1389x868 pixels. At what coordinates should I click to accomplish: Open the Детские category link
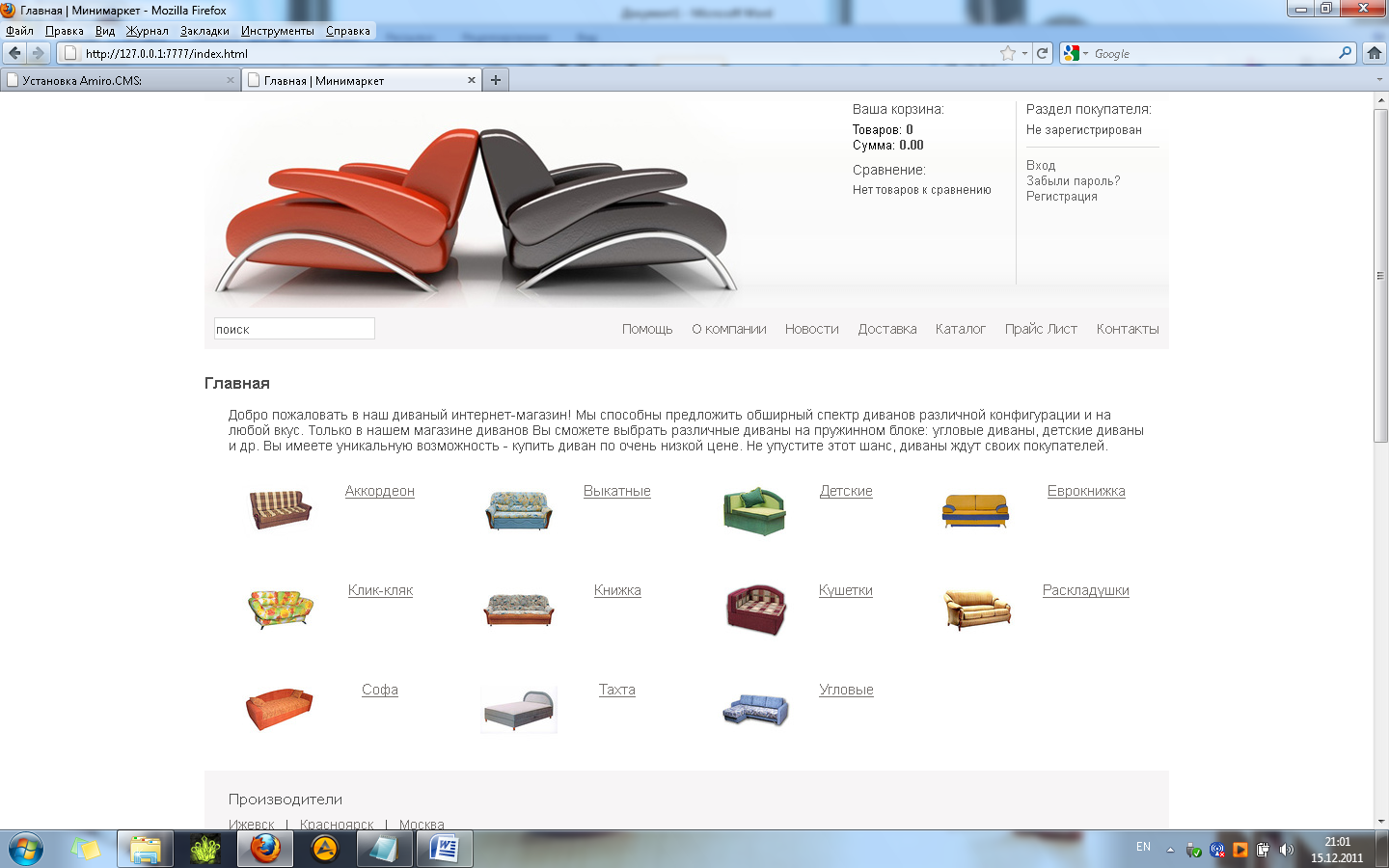(x=846, y=491)
